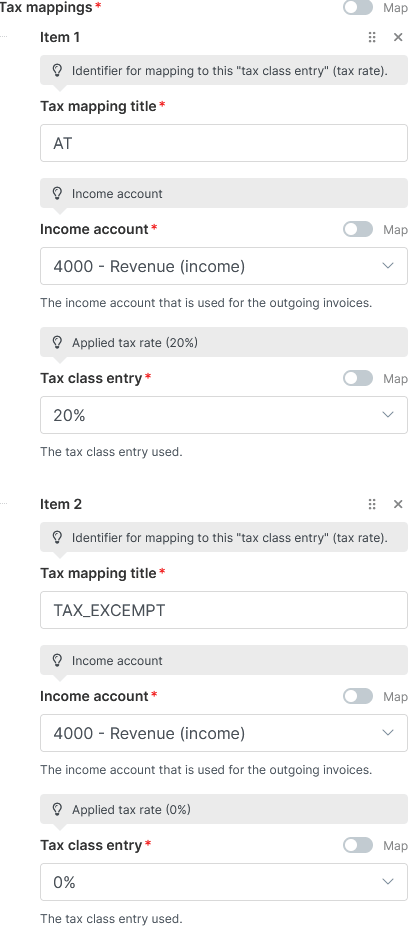Open the 20% Tax class entry dropdown
This screenshot has width=417, height=936.
(224, 415)
